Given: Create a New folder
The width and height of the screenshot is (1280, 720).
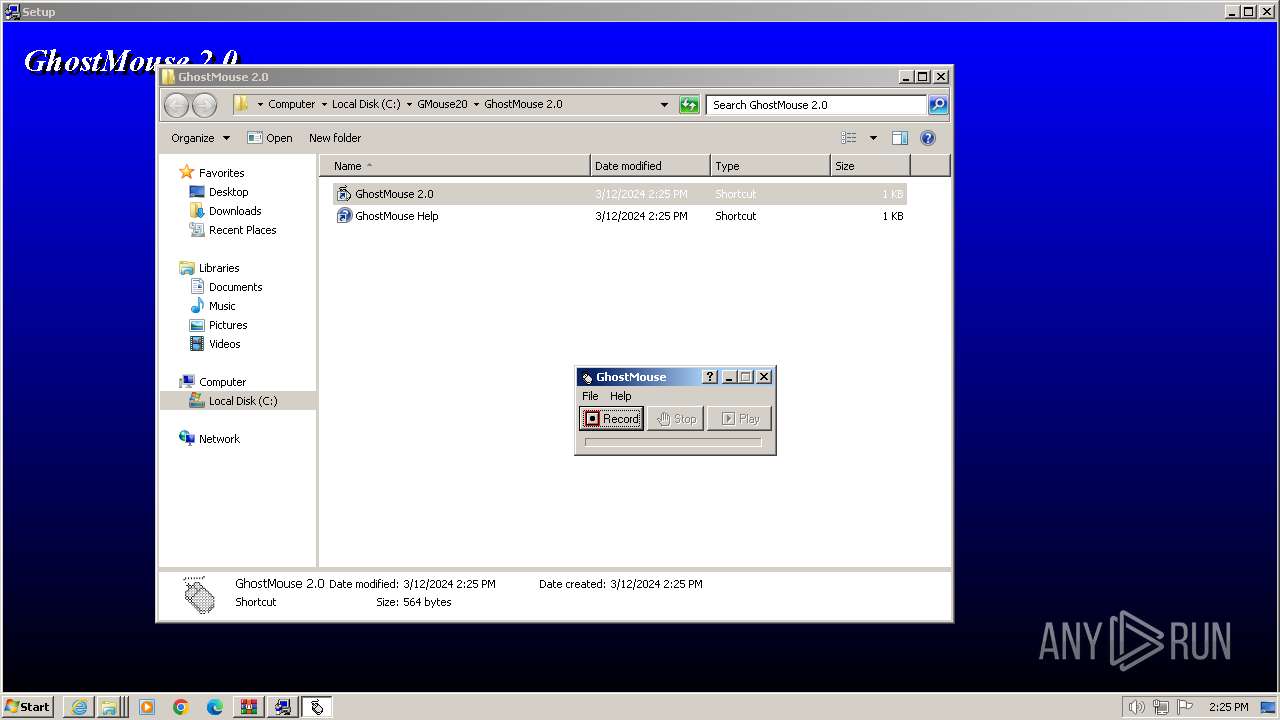Looking at the screenshot, I should pos(335,138).
